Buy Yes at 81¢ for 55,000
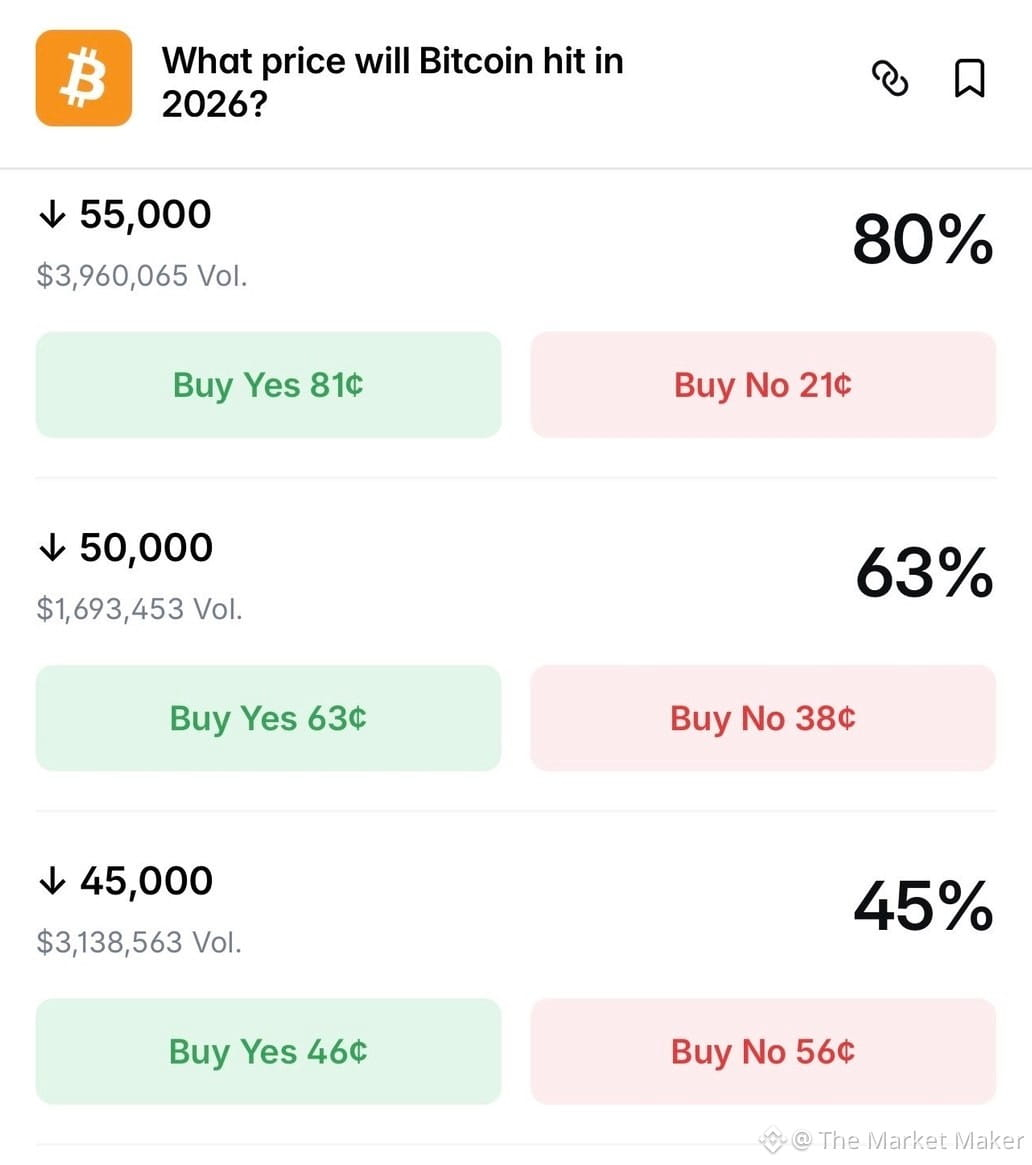1032x1165 pixels. pyautogui.click(x=268, y=385)
